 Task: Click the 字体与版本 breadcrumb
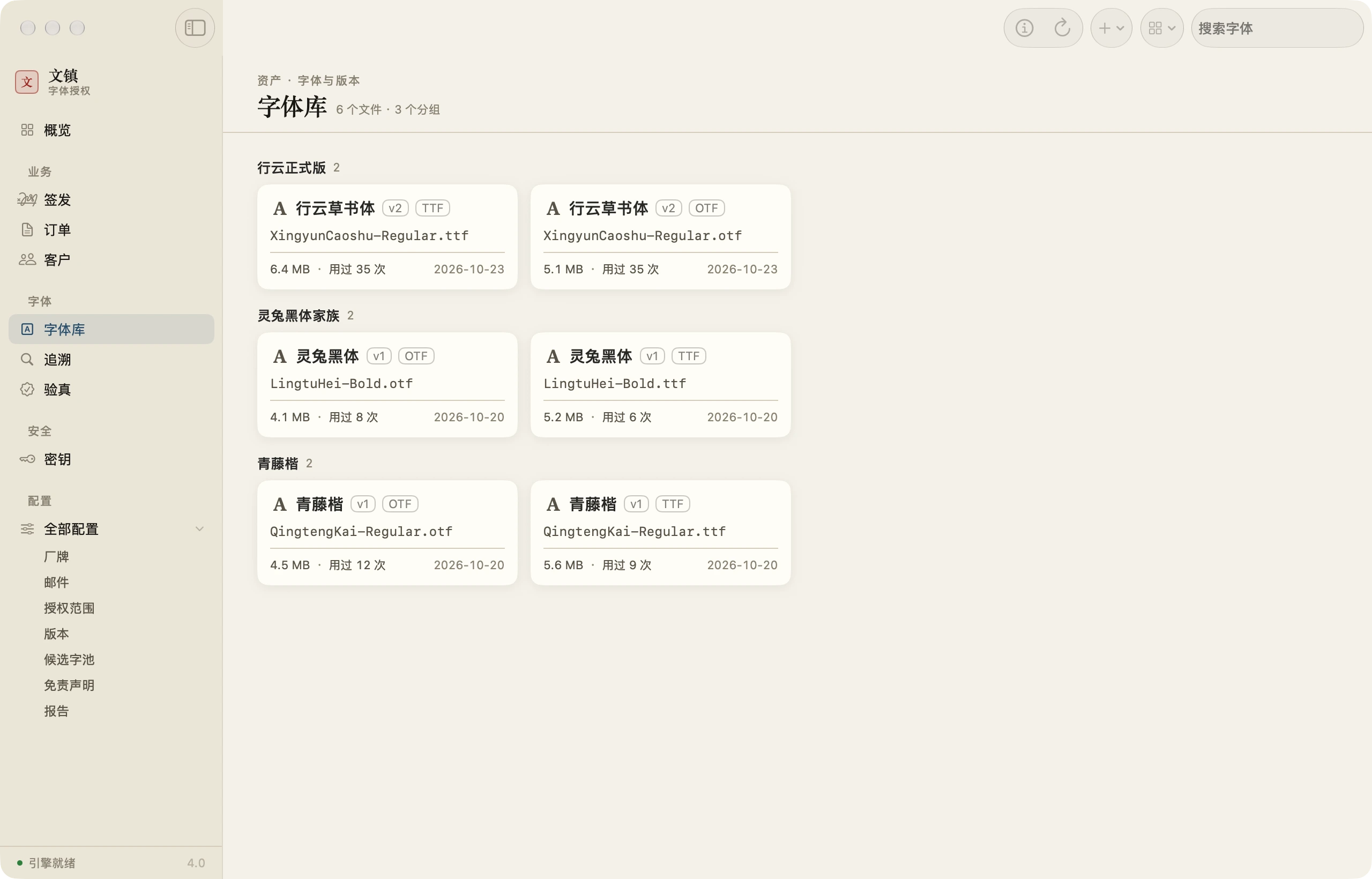(x=329, y=80)
